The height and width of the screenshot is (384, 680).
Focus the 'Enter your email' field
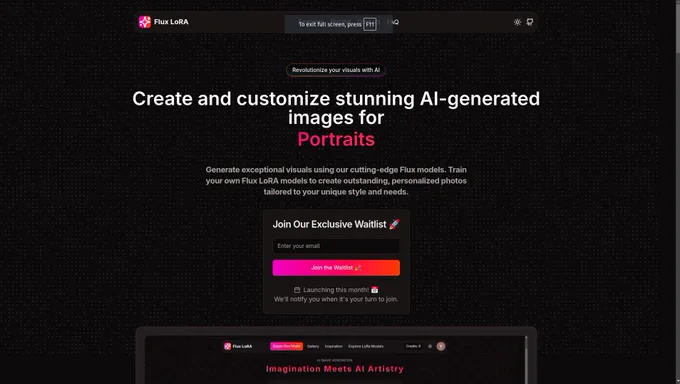pyautogui.click(x=336, y=246)
